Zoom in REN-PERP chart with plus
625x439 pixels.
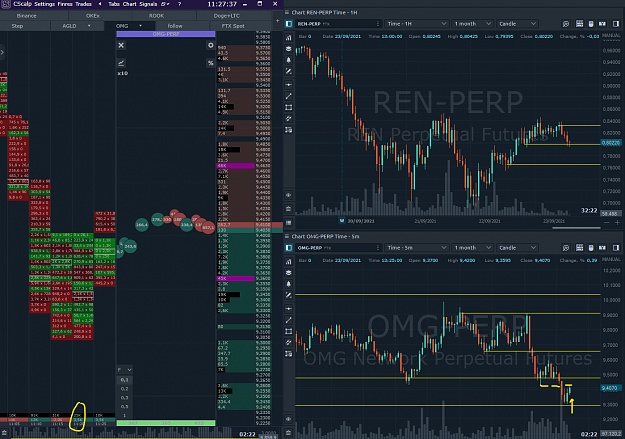pos(617,222)
